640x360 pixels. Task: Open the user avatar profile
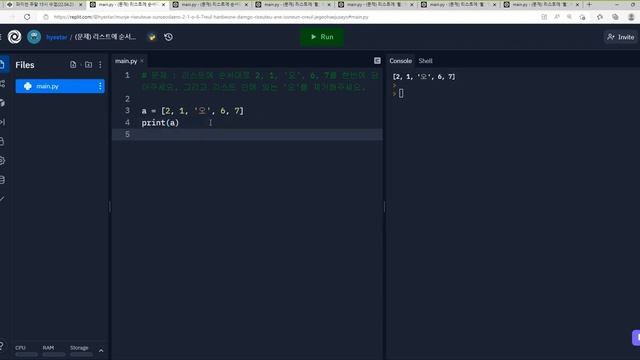pos(34,37)
